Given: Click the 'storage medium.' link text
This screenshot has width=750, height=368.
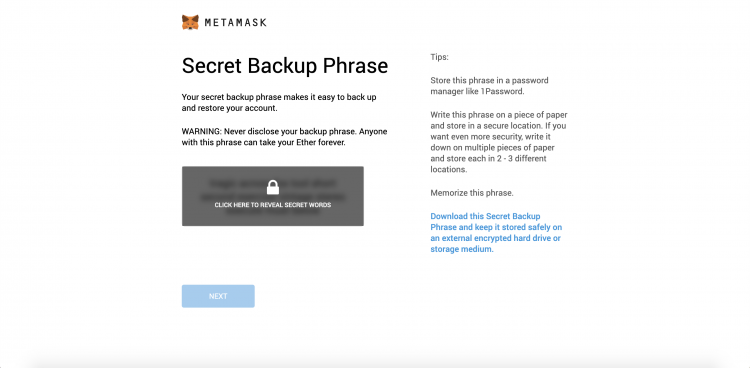Looking at the screenshot, I should [x=462, y=249].
